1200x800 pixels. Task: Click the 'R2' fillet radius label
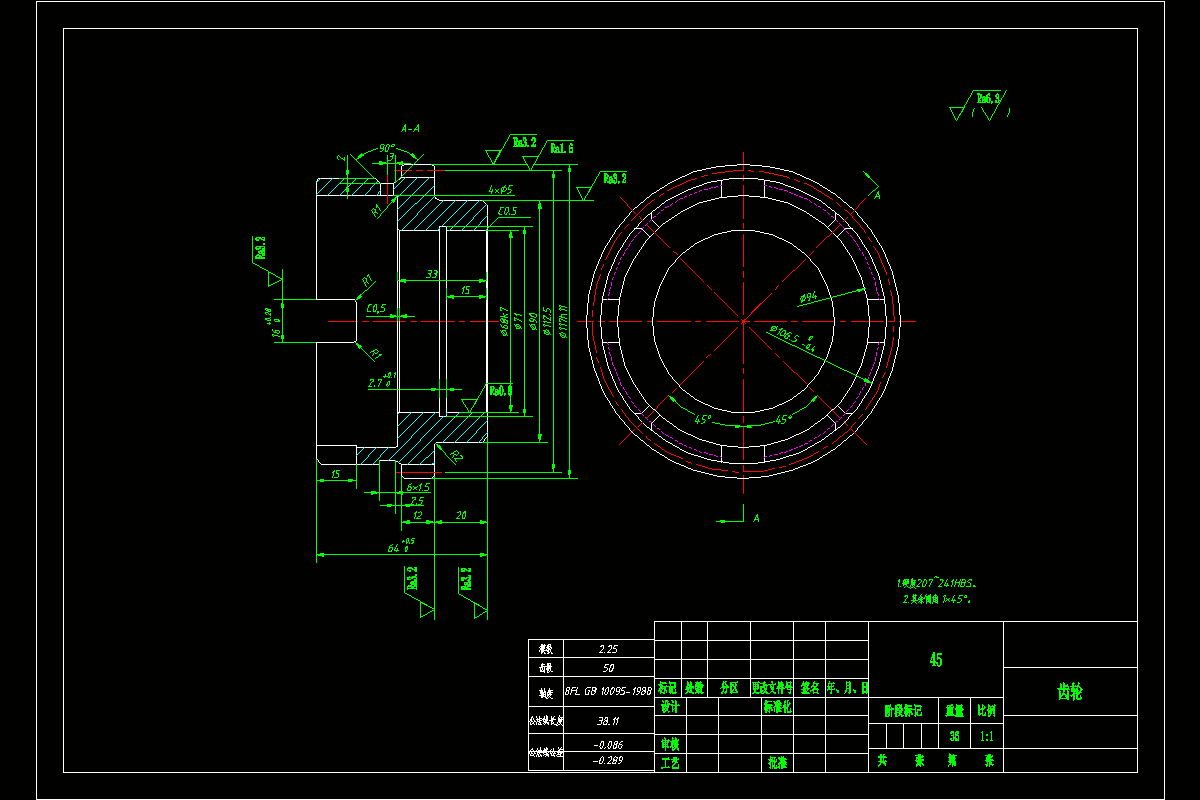[x=456, y=456]
